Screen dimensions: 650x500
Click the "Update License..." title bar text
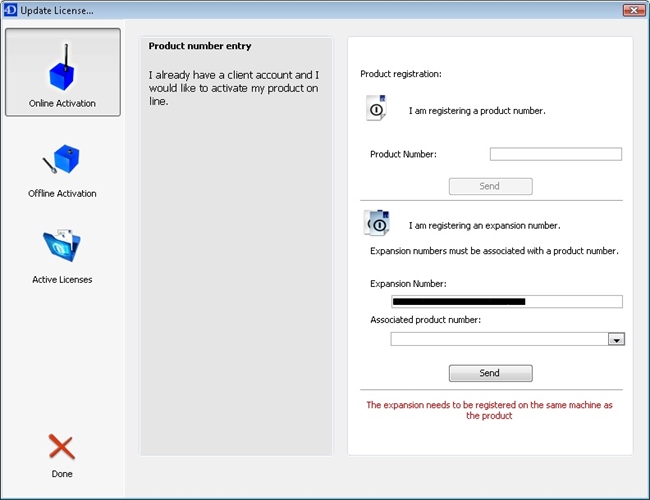pyautogui.click(x=57, y=10)
